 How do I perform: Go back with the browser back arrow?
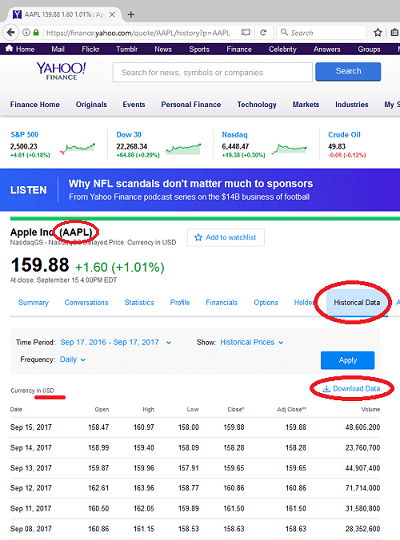[11, 33]
